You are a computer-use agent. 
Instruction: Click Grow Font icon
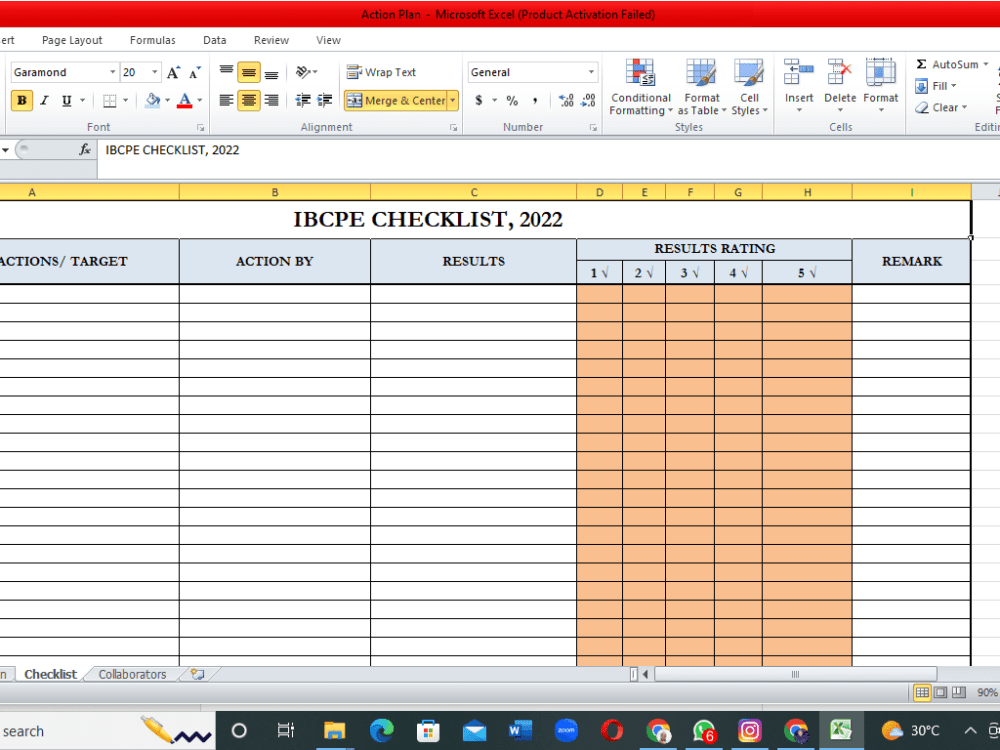click(173, 72)
